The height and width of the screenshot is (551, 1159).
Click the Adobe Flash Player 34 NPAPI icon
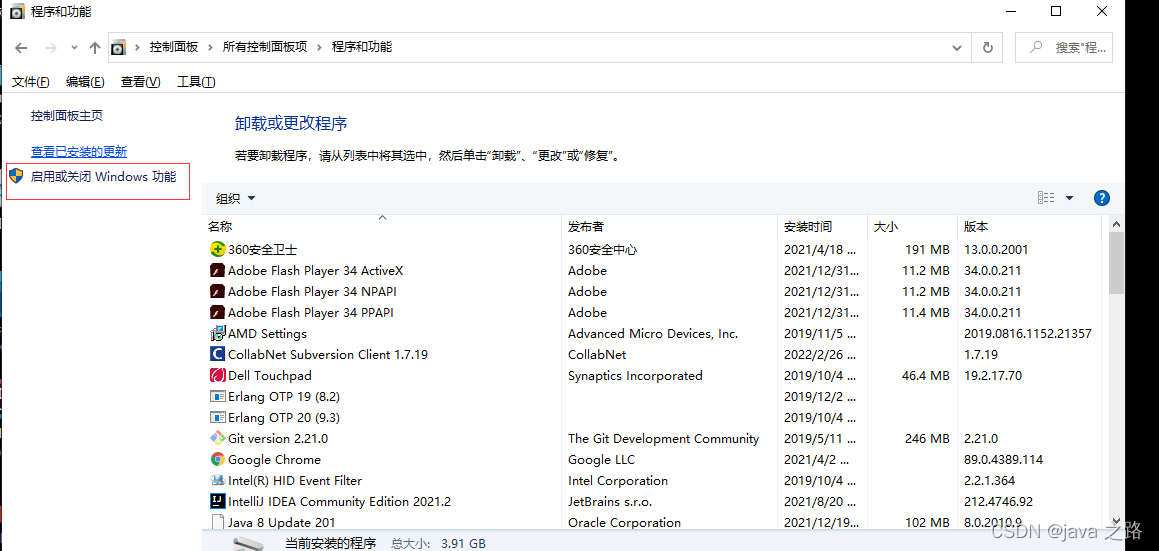click(217, 291)
